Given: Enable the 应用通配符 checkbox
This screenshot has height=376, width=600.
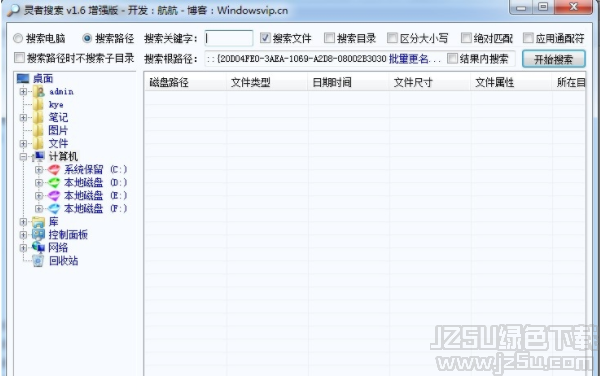Looking at the screenshot, I should point(528,38).
